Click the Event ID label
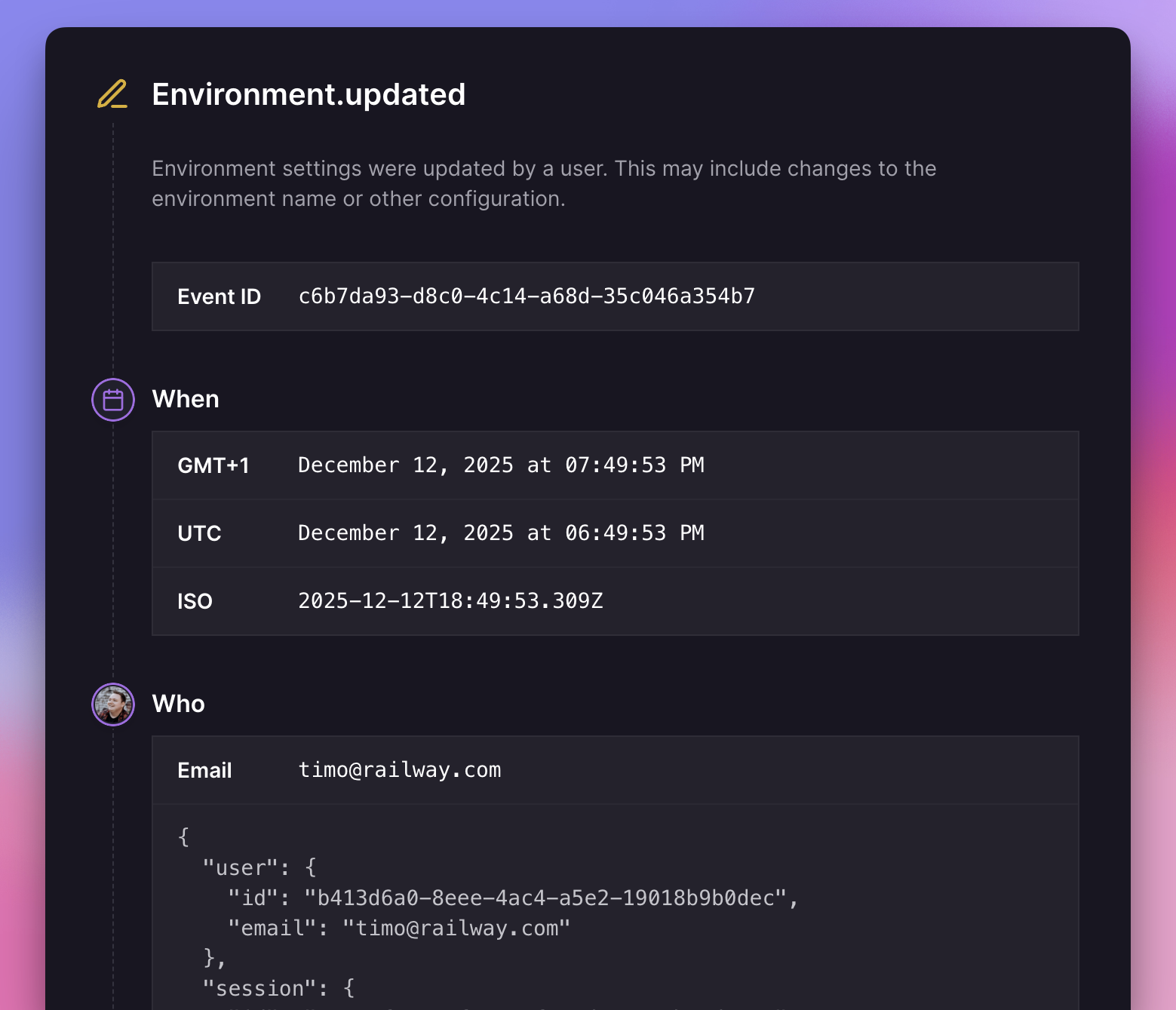 point(219,297)
